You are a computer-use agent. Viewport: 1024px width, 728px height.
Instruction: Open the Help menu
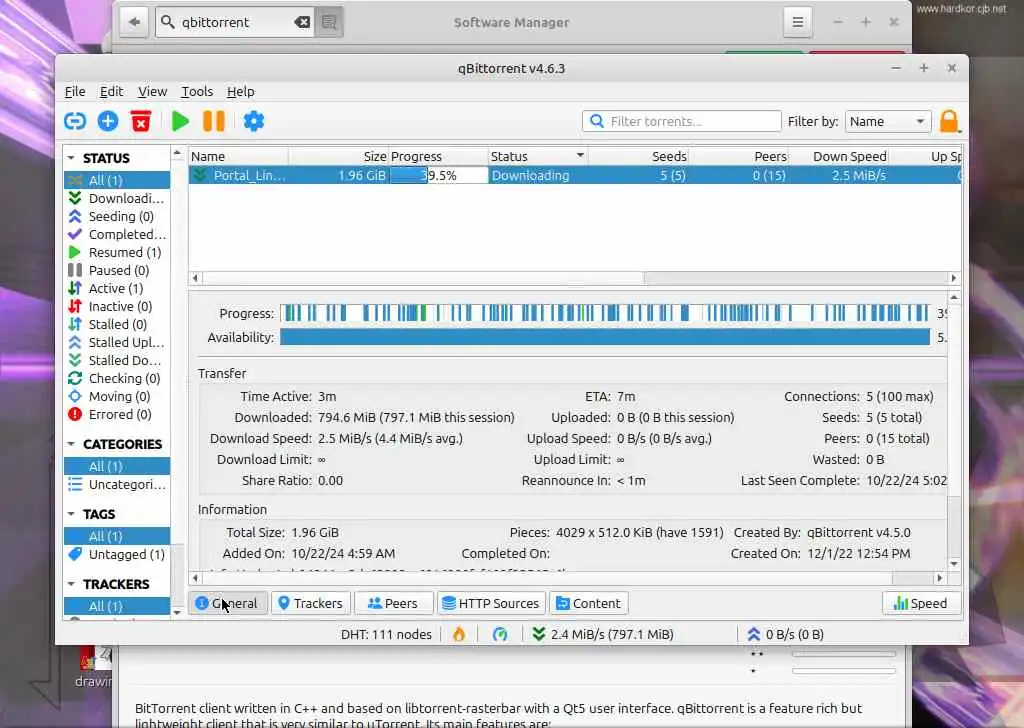[x=240, y=91]
